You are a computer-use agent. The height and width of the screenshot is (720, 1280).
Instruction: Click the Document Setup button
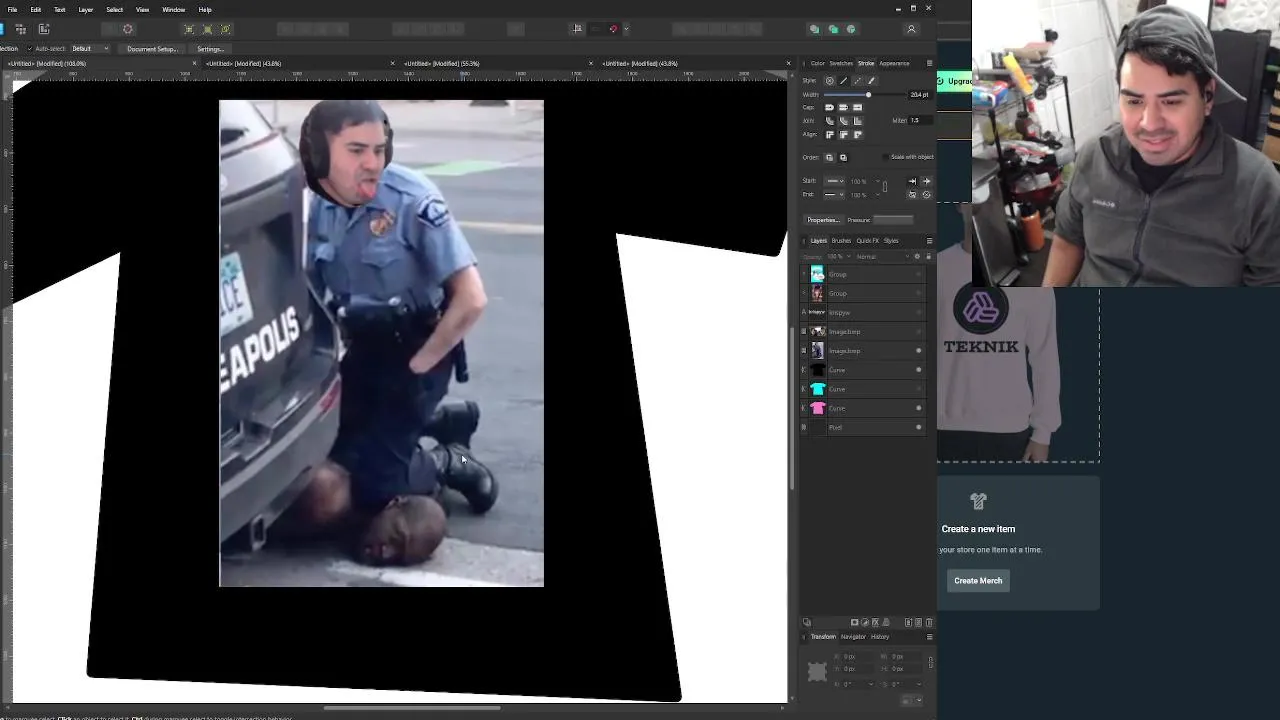152,48
